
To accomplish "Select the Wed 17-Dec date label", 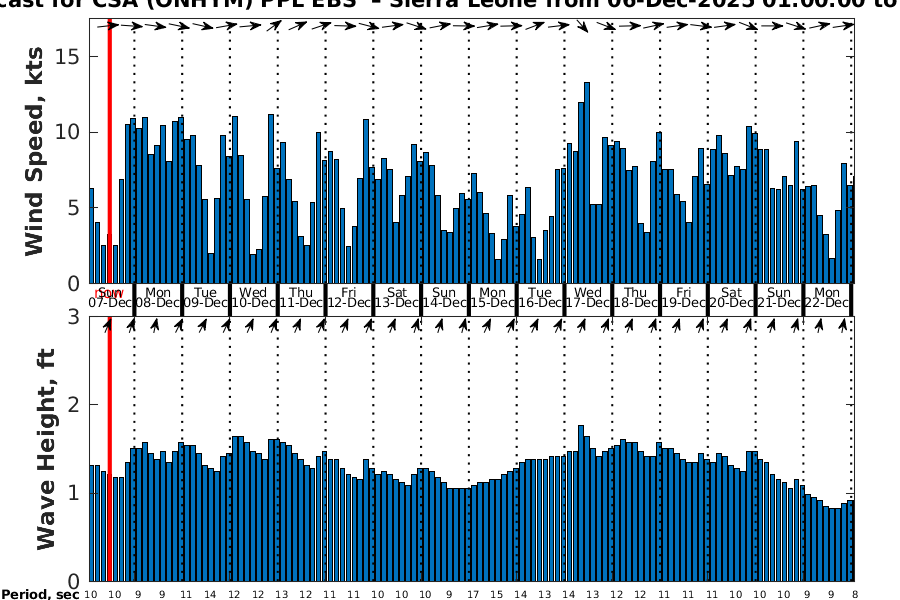I will (588, 298).
